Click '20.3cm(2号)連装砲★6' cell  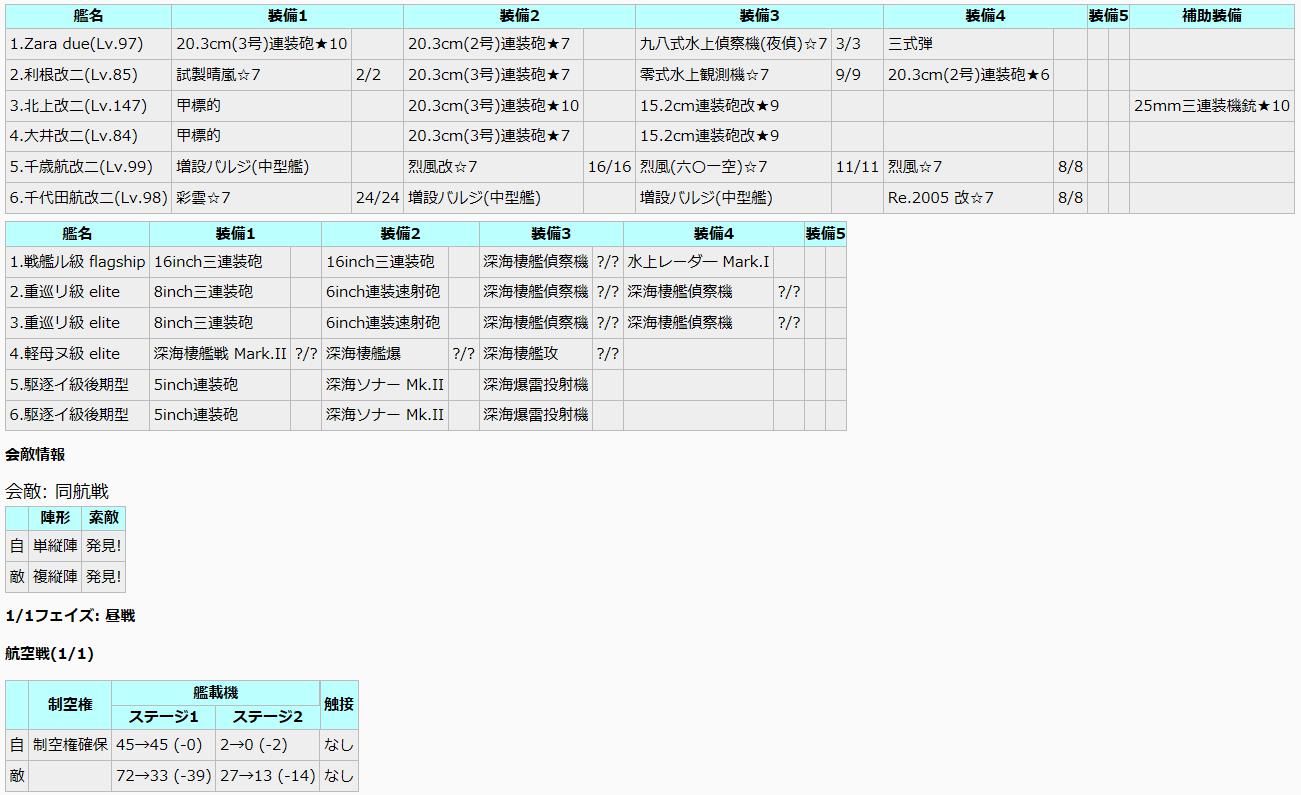(x=968, y=75)
